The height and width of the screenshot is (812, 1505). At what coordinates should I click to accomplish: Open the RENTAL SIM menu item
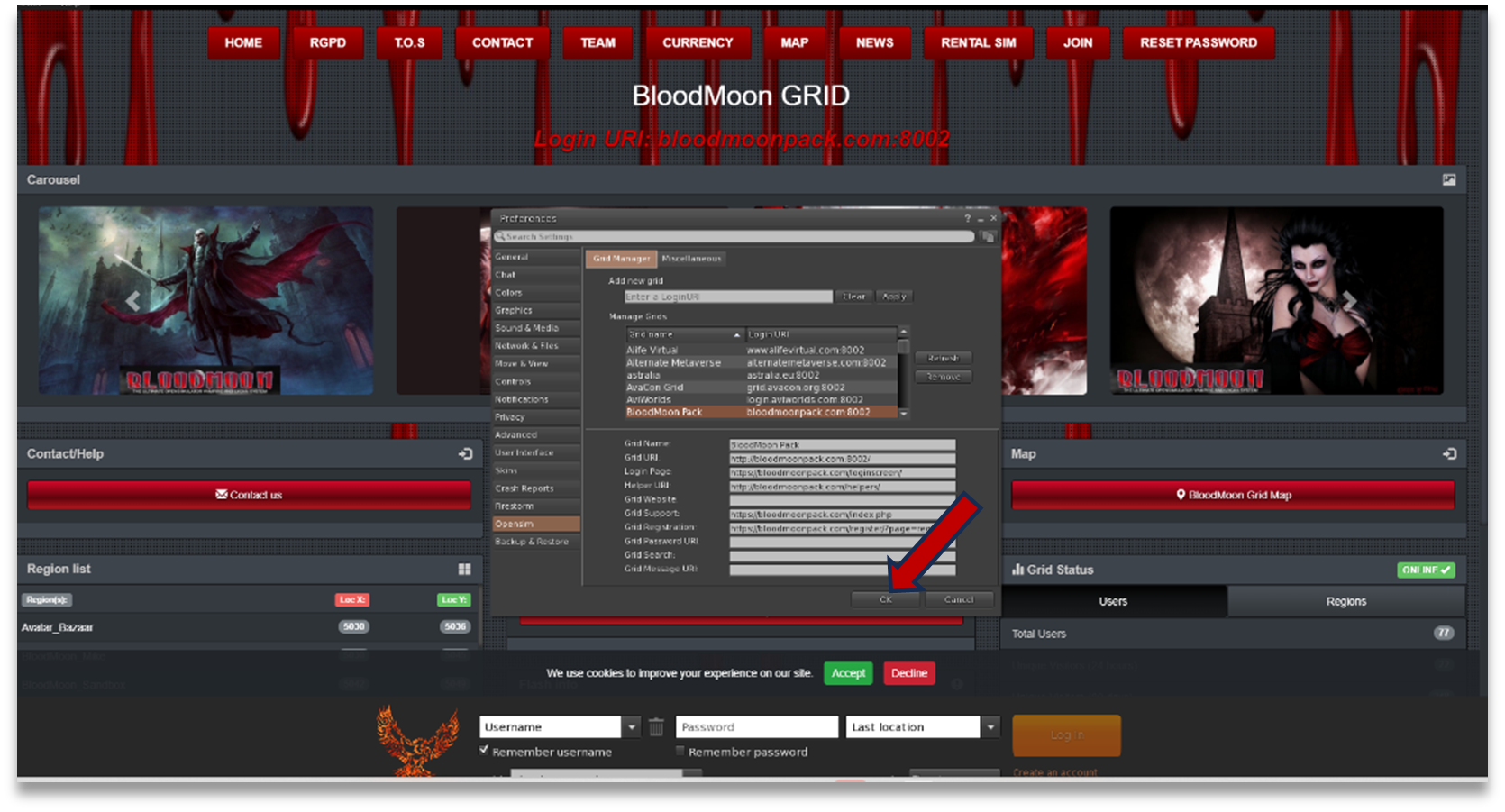tap(979, 43)
